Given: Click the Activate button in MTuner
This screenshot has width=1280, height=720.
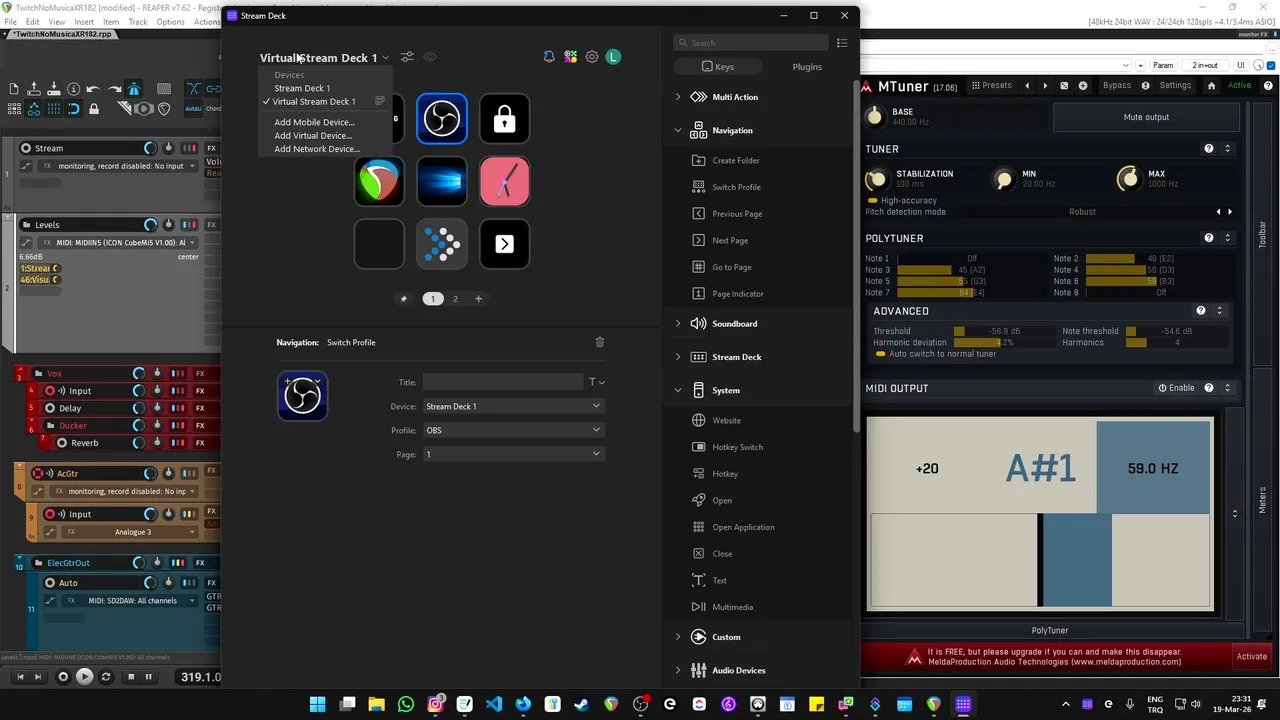Looking at the screenshot, I should point(1252,657).
